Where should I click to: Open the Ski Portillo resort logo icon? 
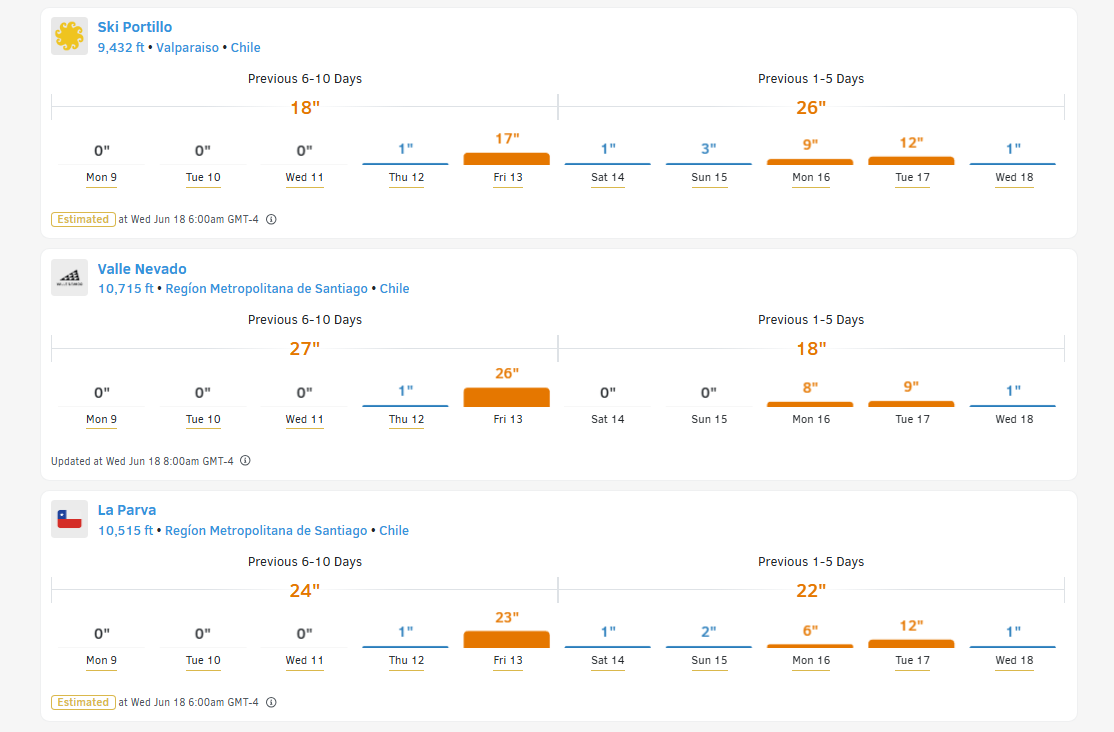[x=69, y=36]
